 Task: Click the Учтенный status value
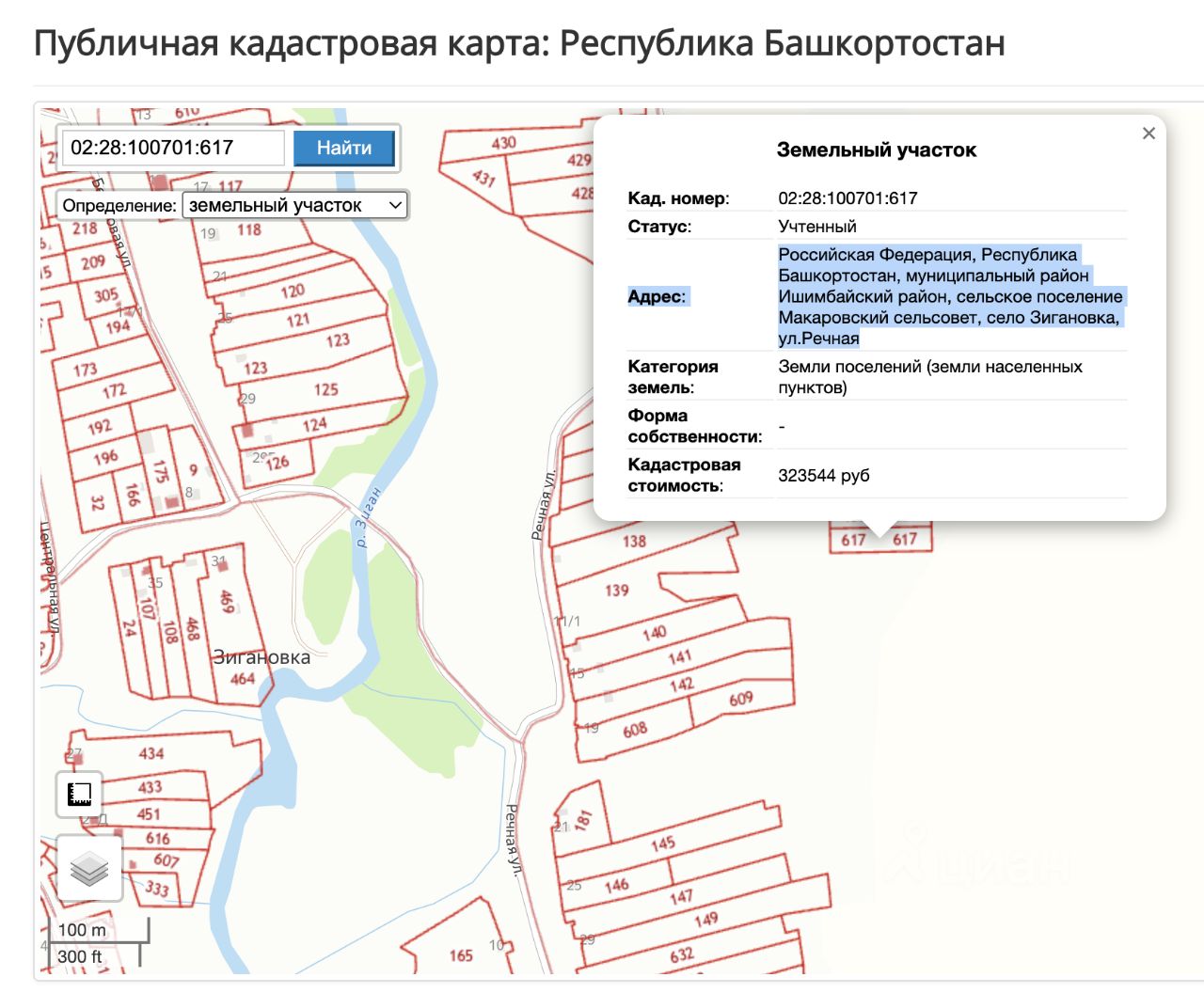pos(817,227)
